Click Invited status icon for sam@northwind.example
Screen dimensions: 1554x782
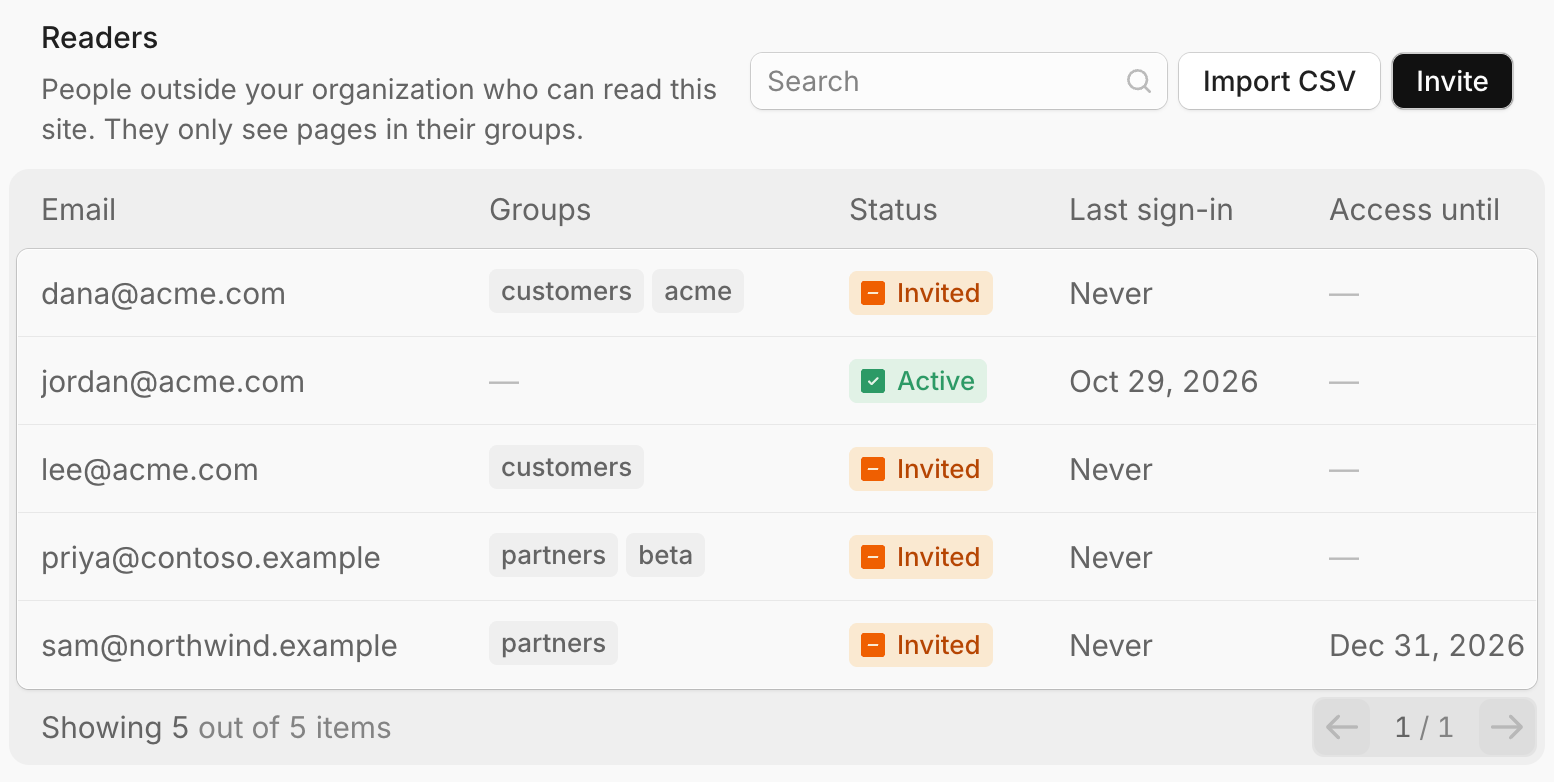[x=873, y=645]
